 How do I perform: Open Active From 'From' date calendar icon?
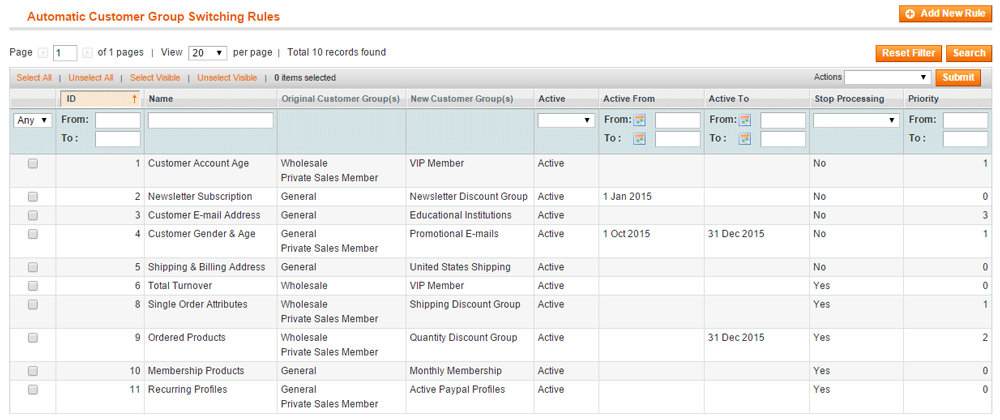coord(640,120)
